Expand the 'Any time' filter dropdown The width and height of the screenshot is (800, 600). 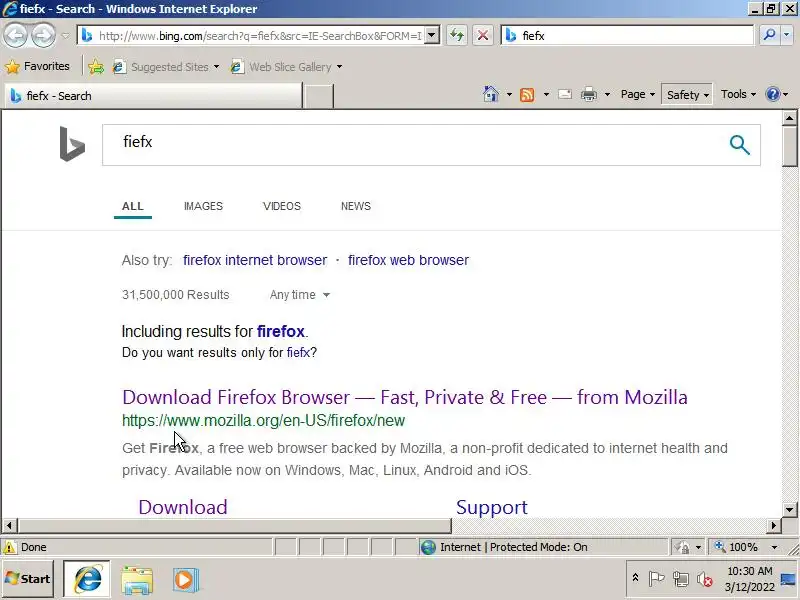pyautogui.click(x=299, y=295)
